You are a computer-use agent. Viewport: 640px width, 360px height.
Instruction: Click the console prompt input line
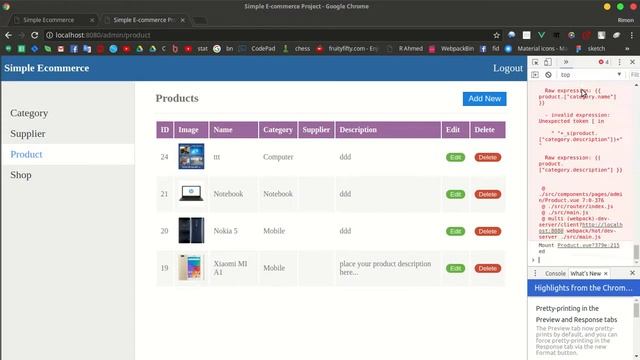point(584,260)
